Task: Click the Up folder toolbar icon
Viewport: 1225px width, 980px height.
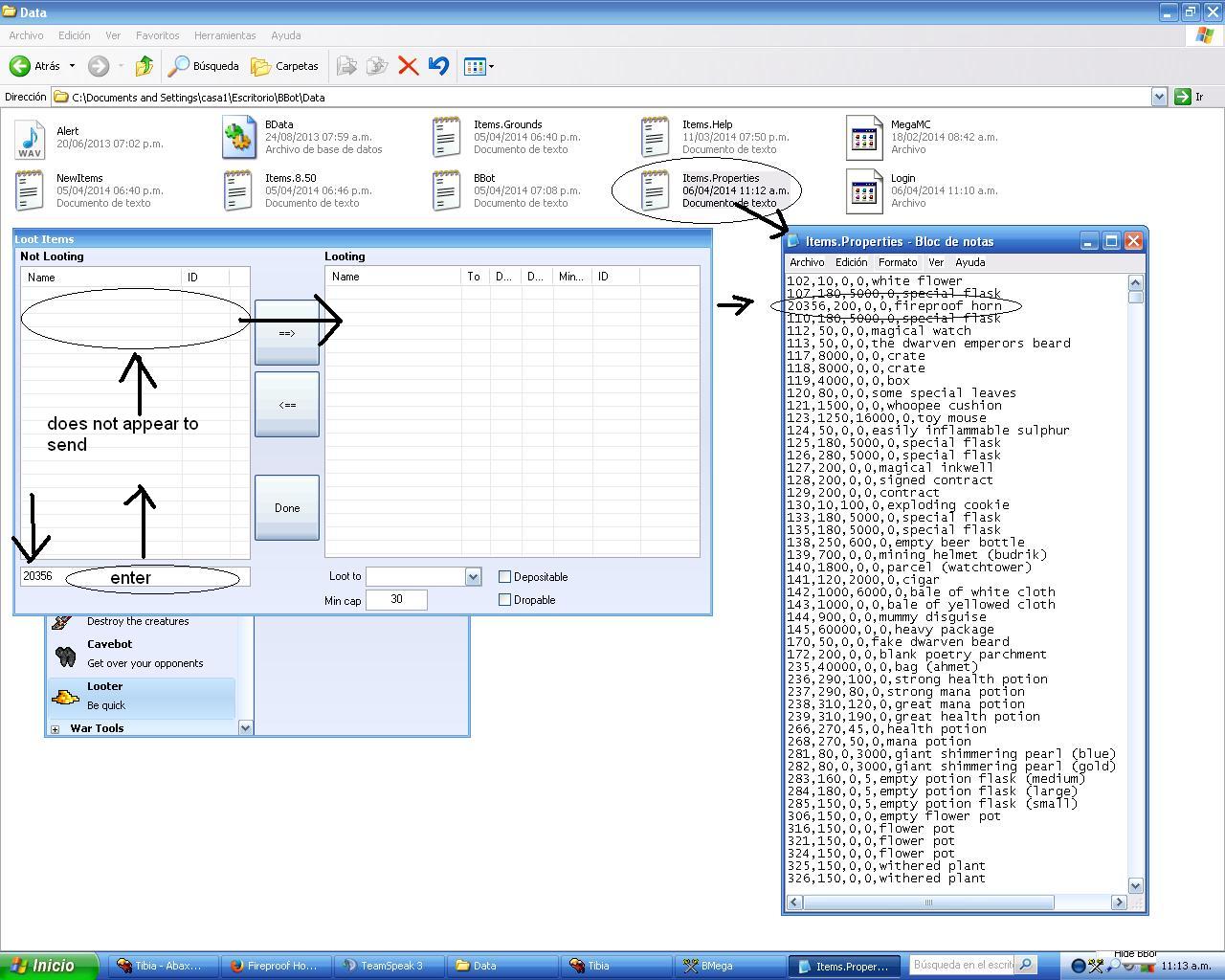Action: pos(145,66)
